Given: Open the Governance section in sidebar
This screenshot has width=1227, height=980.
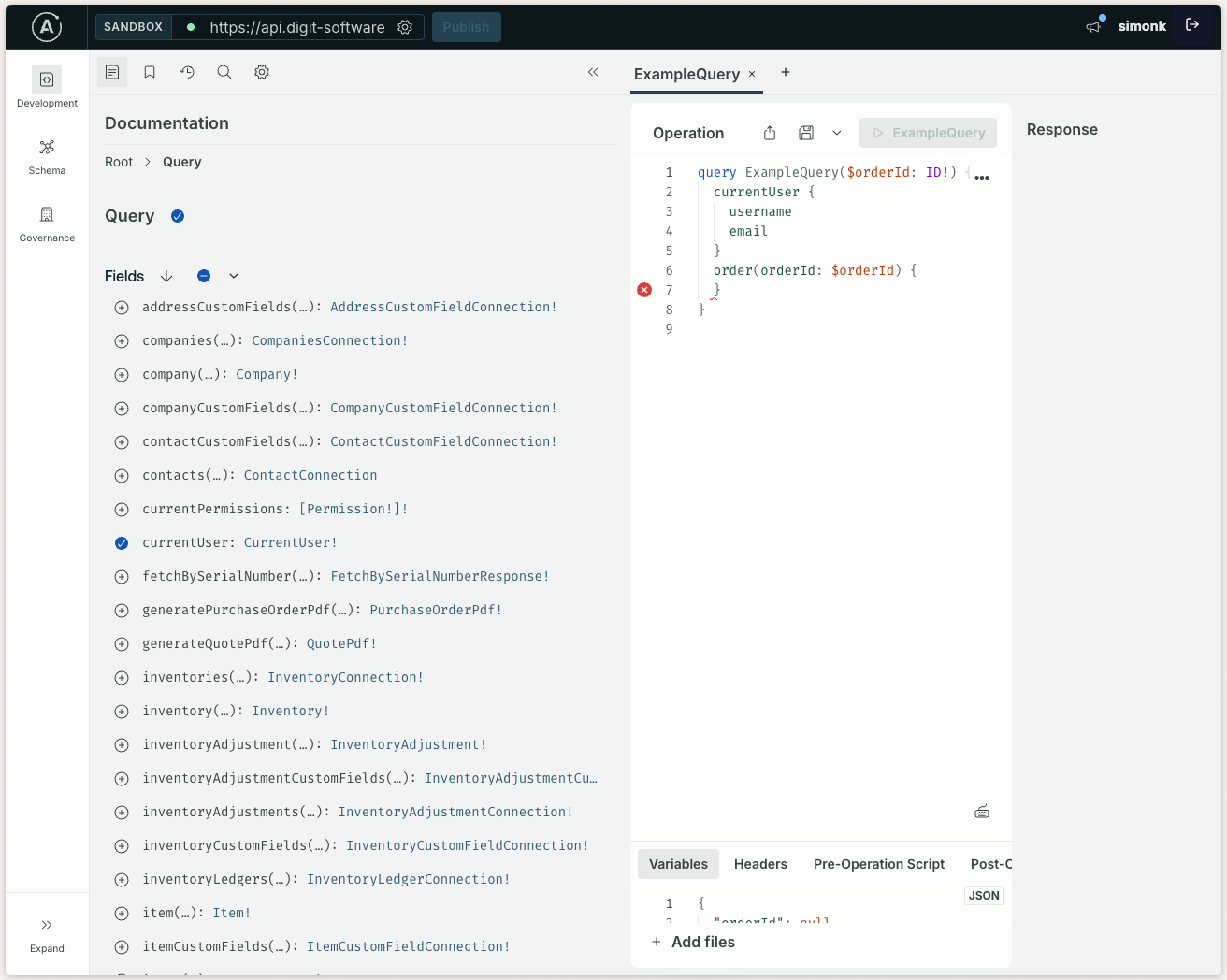Looking at the screenshot, I should [x=47, y=224].
